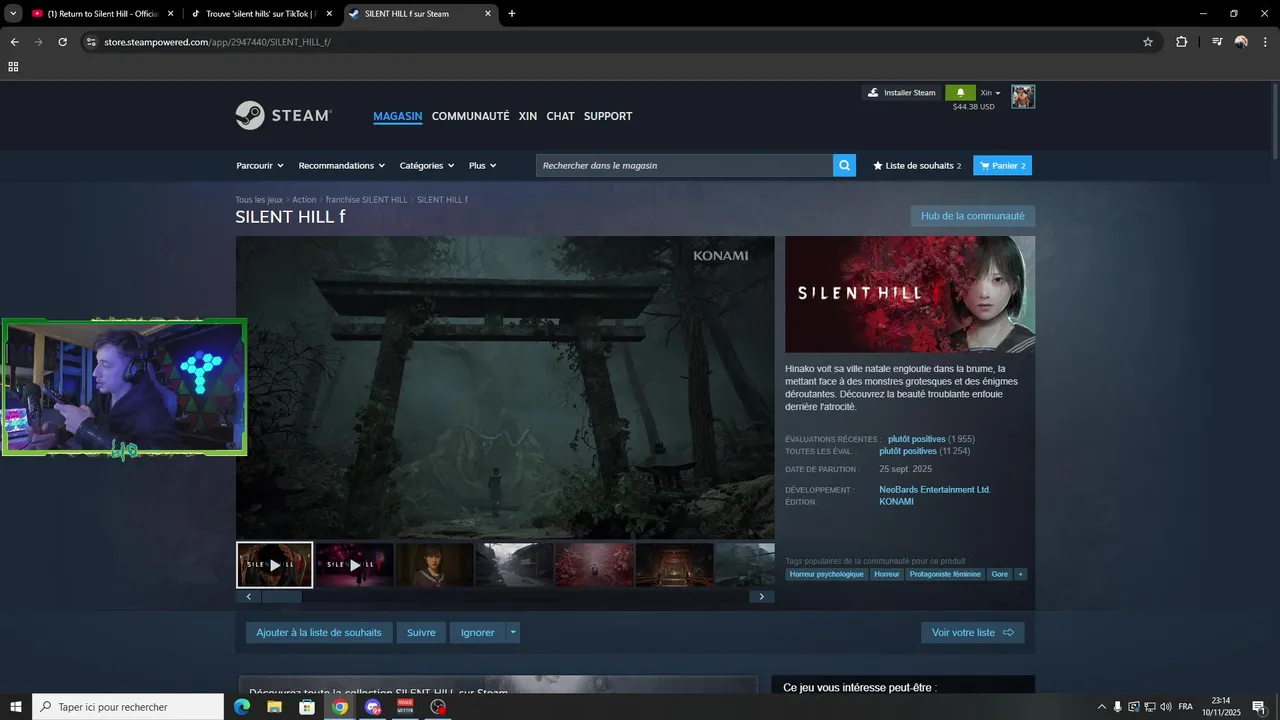The height and width of the screenshot is (720, 1280).
Task: Click Hub de la communauté button
Action: coord(973,216)
